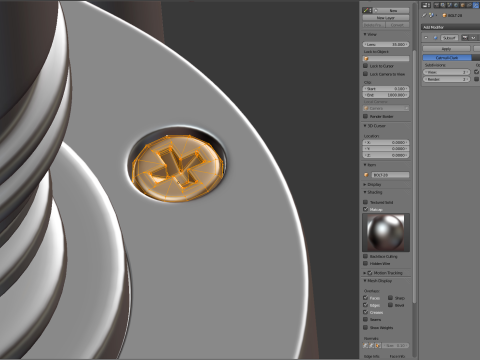Enable Render Border checkbox
Screen dimensions: 480x360
tap(365, 116)
